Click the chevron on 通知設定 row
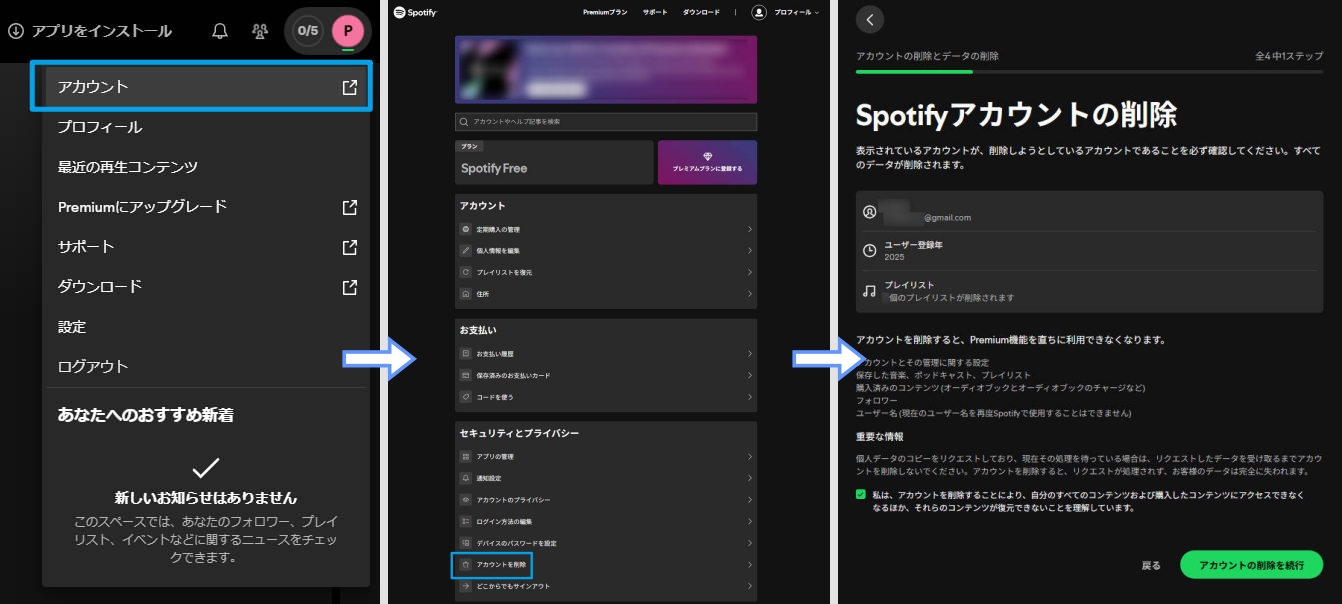1342x604 pixels. click(750, 478)
